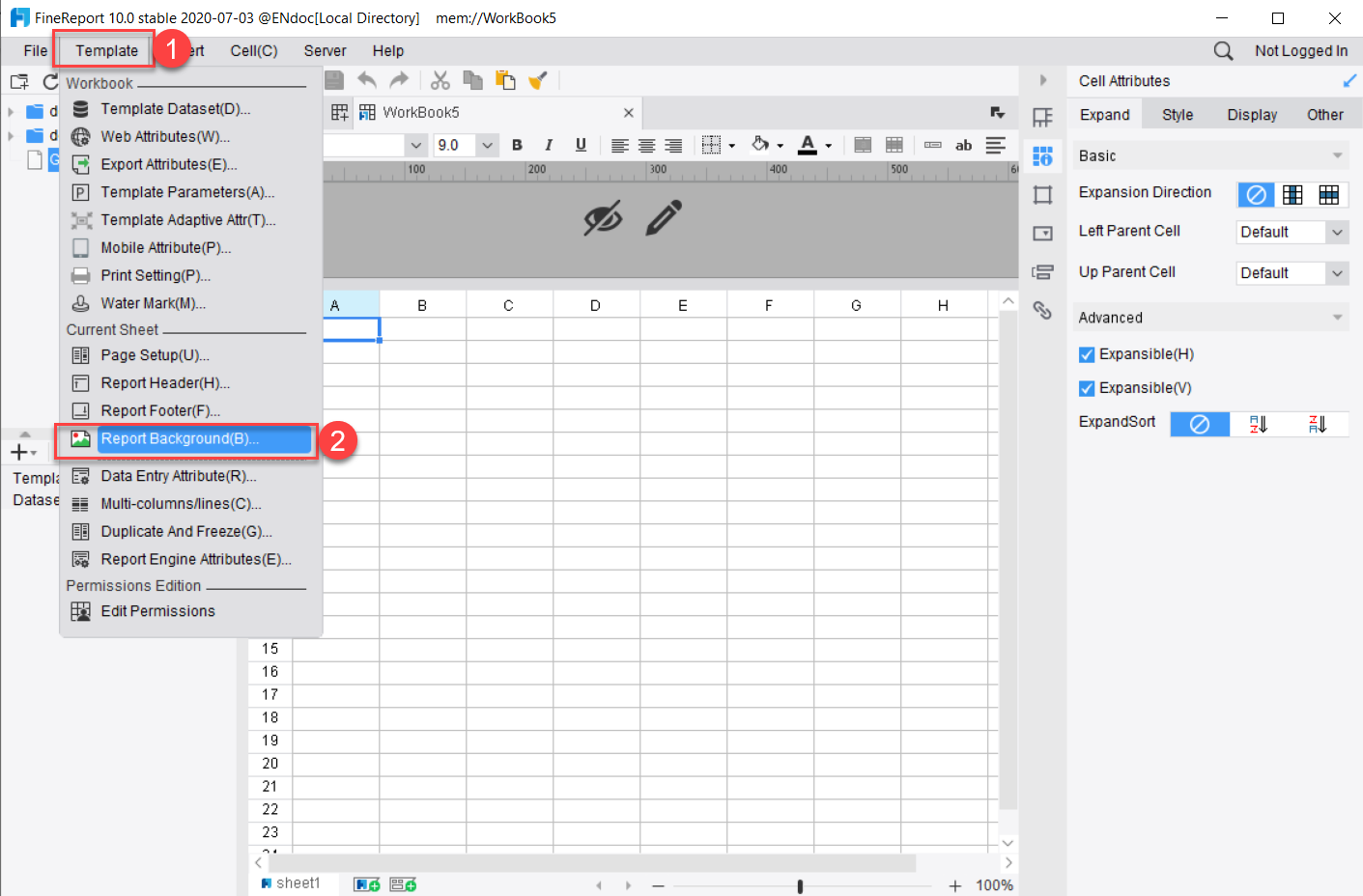Collapse the Basic section in Cell Attributes
This screenshot has height=896, width=1363.
click(1339, 155)
